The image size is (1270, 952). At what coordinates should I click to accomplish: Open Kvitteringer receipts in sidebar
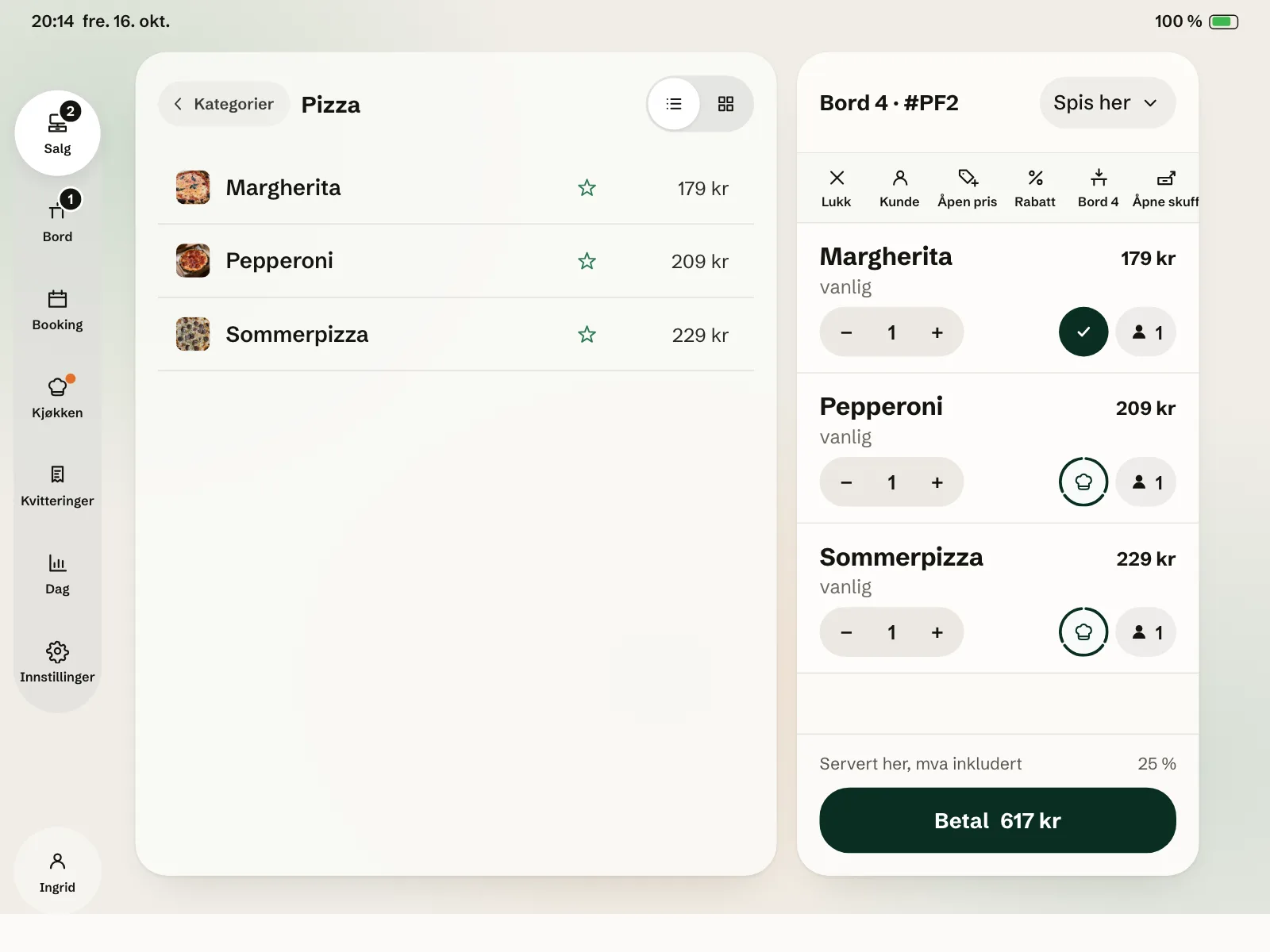tap(57, 486)
